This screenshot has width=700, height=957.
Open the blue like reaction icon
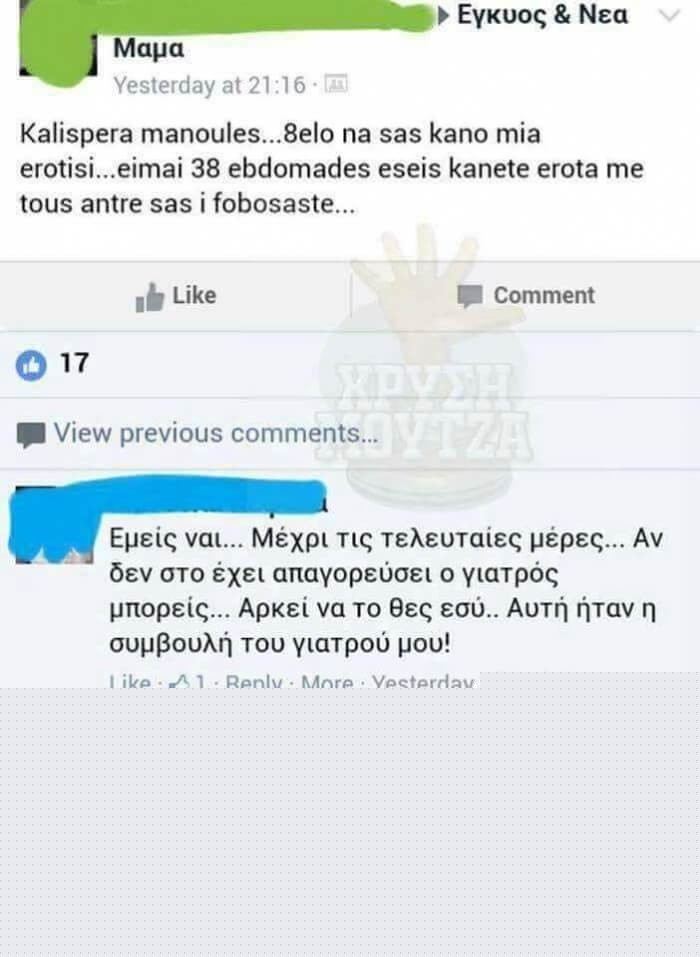point(31,365)
